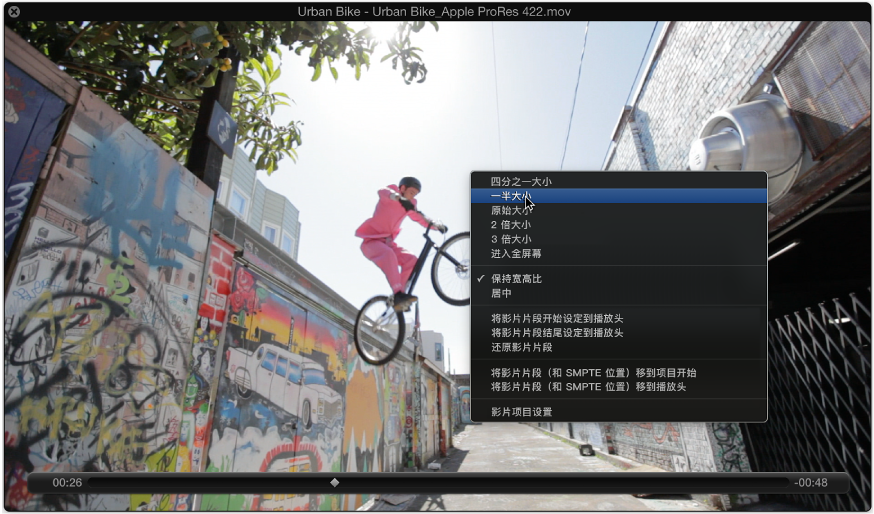Choose 将影片片段（和 SMPTE 位置）移到项目开始
Screen dimensions: 874x514
619,373
